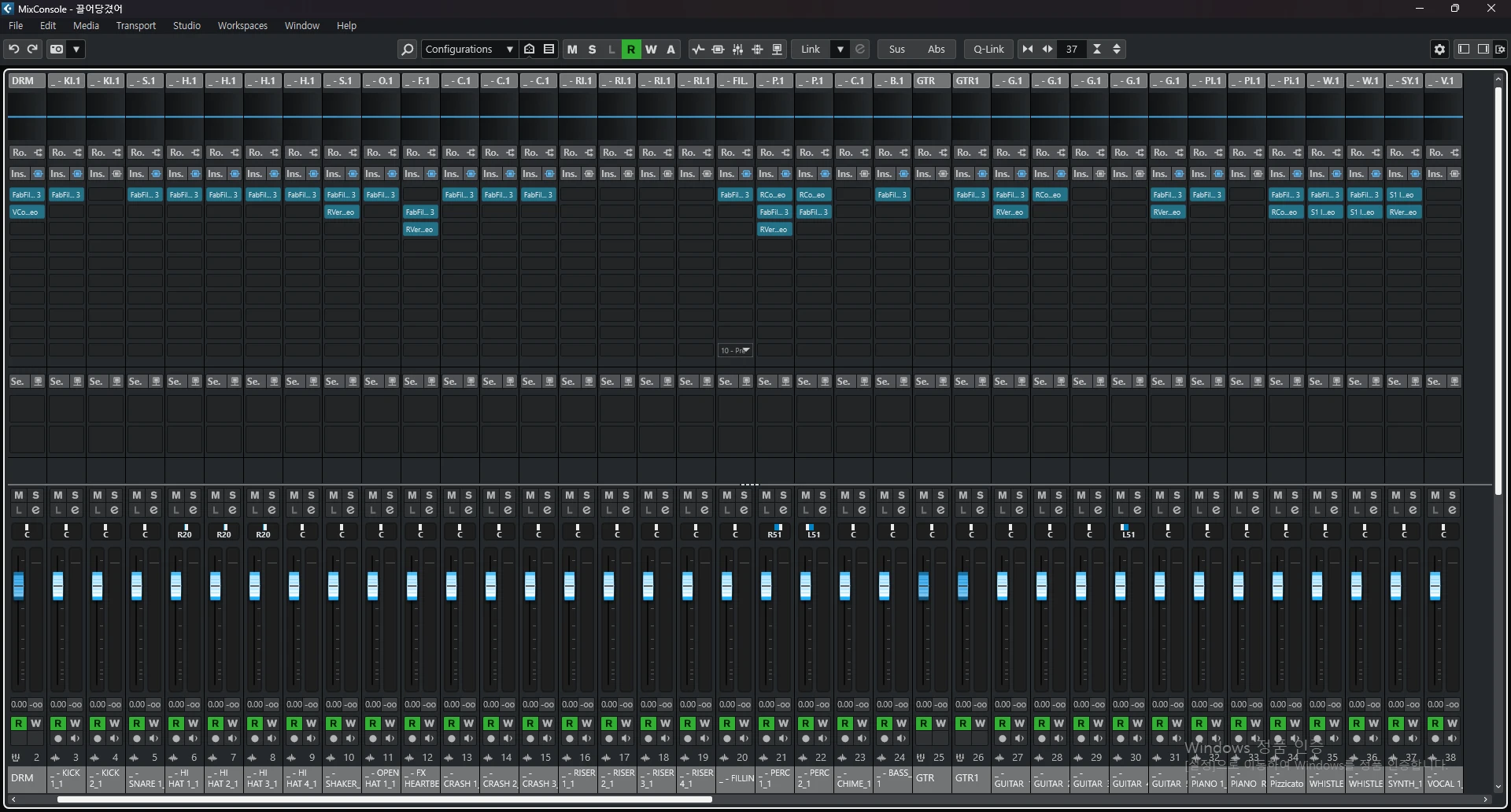Click the Undo arrow in the toolbar

click(x=13, y=49)
